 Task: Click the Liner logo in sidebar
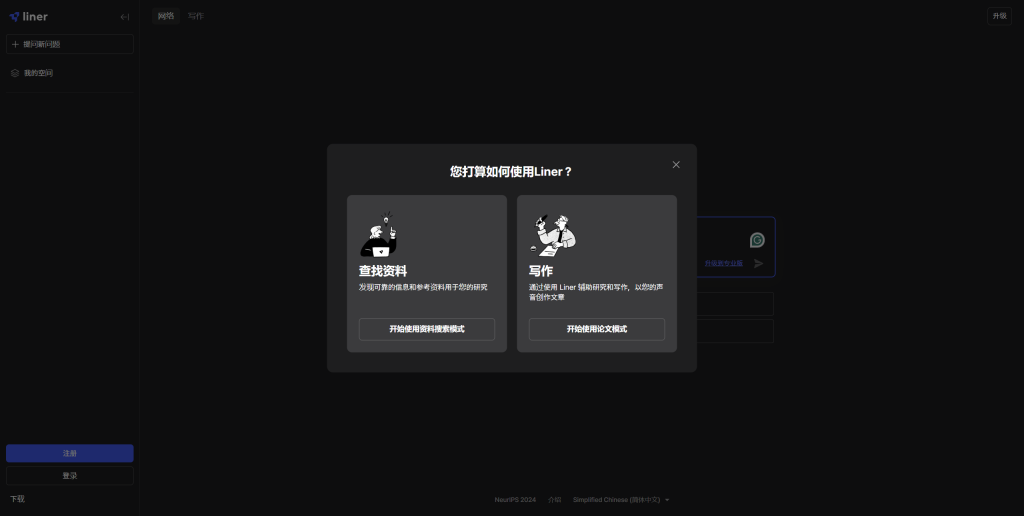coord(29,17)
